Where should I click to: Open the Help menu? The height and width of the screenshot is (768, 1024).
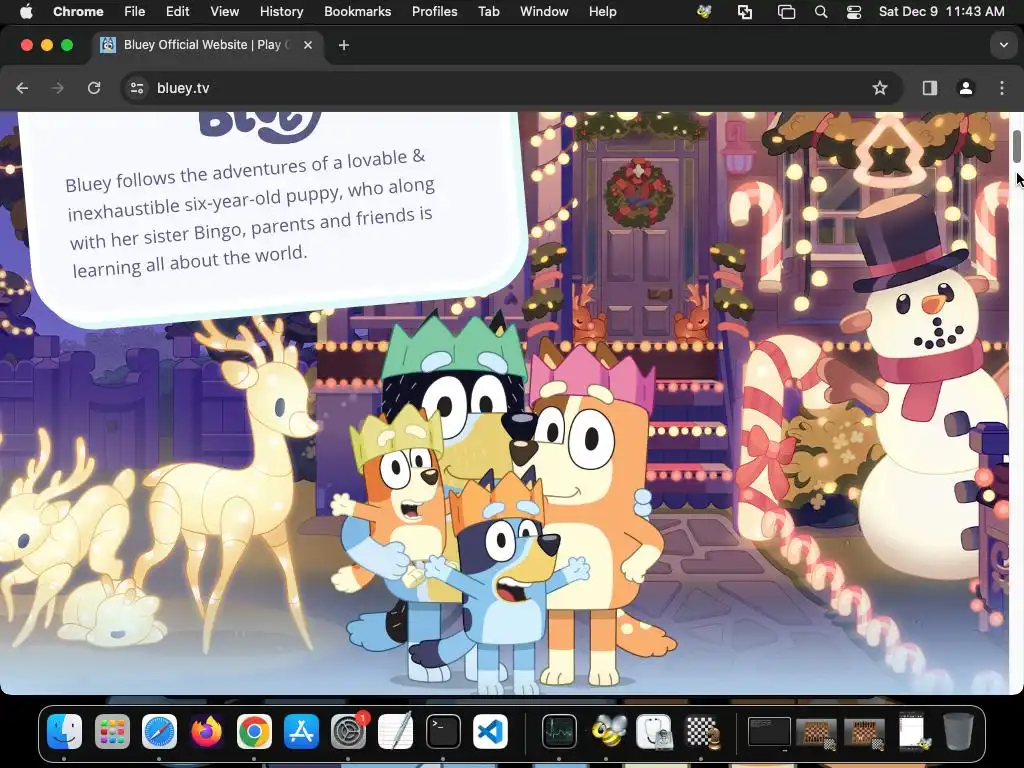pyautogui.click(x=602, y=12)
